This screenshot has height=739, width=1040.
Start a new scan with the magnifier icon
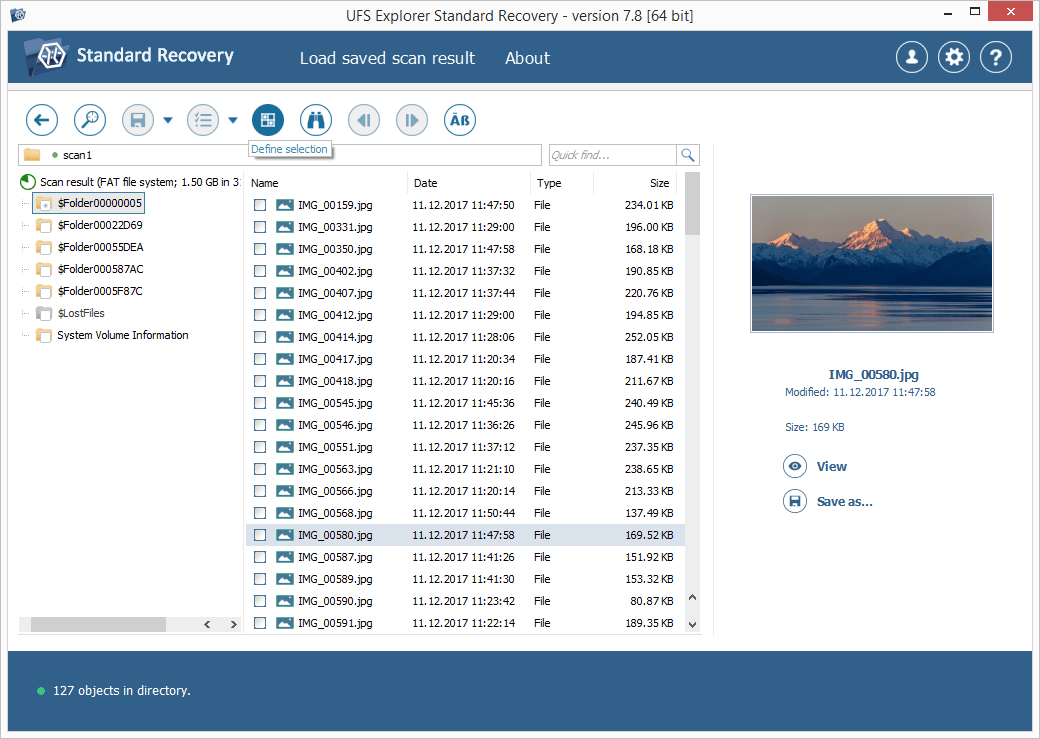(x=89, y=119)
